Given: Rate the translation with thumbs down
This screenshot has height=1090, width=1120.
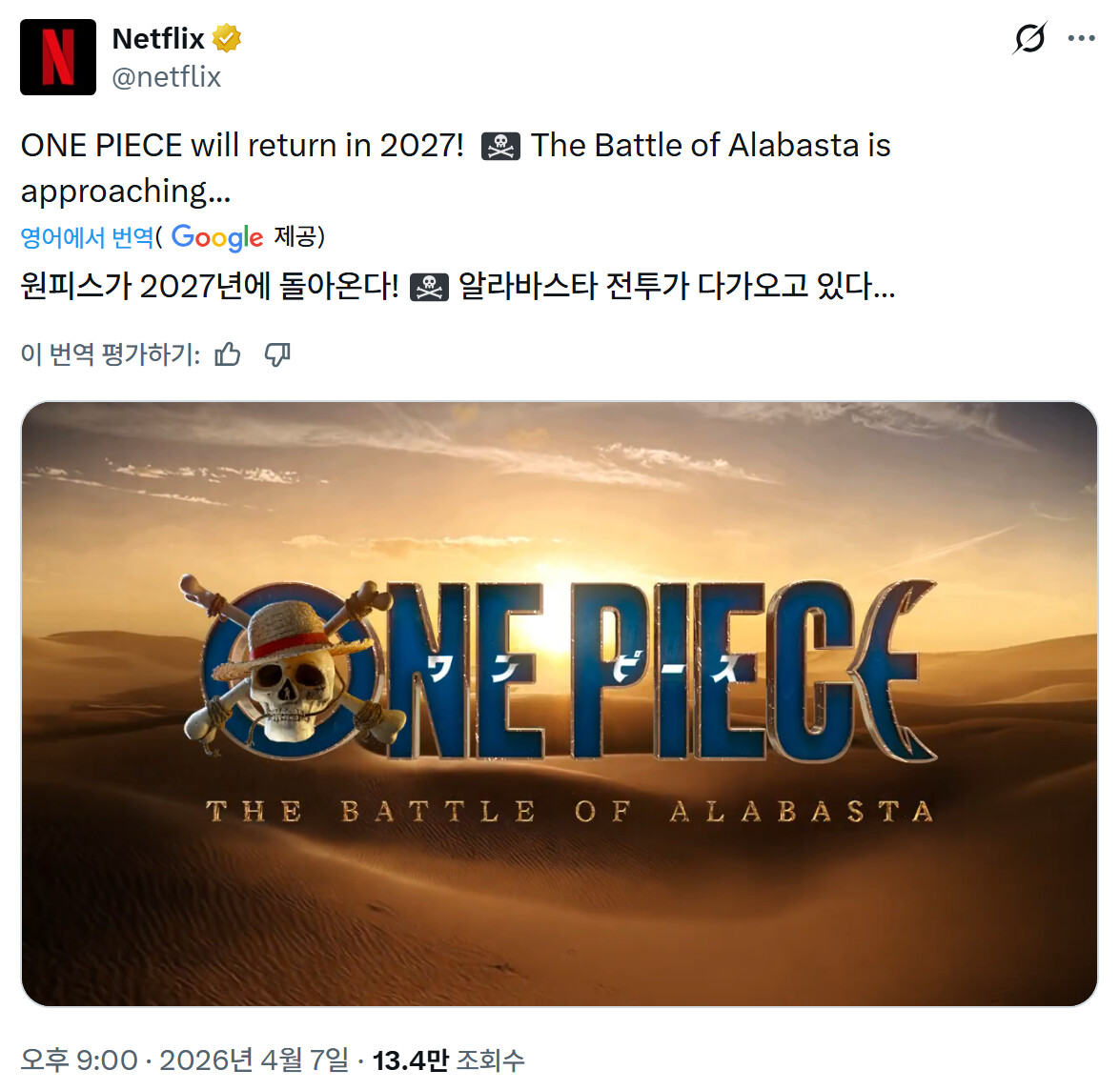Looking at the screenshot, I should point(277,354).
